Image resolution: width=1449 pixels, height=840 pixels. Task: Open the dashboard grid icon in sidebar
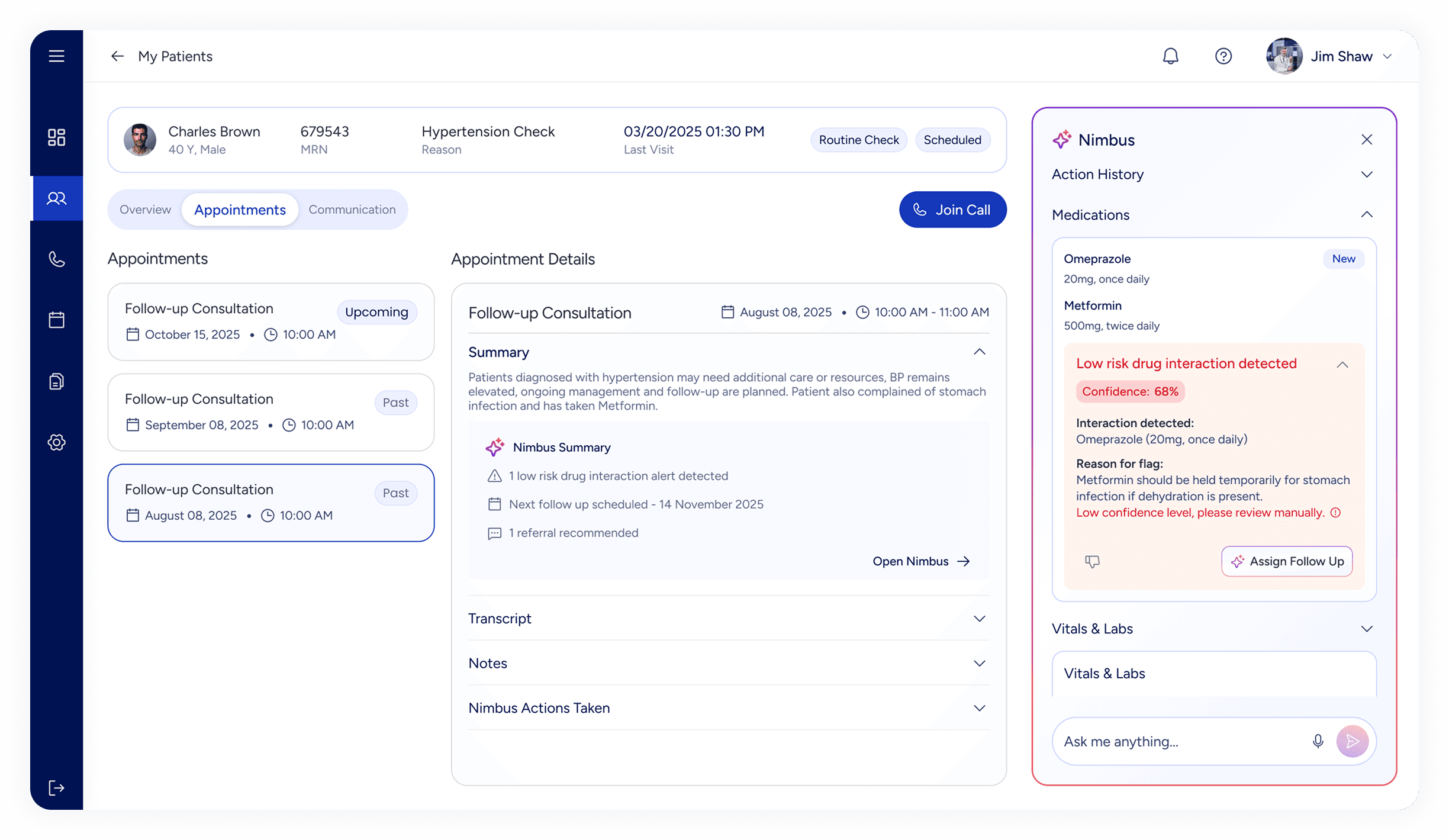click(x=56, y=137)
